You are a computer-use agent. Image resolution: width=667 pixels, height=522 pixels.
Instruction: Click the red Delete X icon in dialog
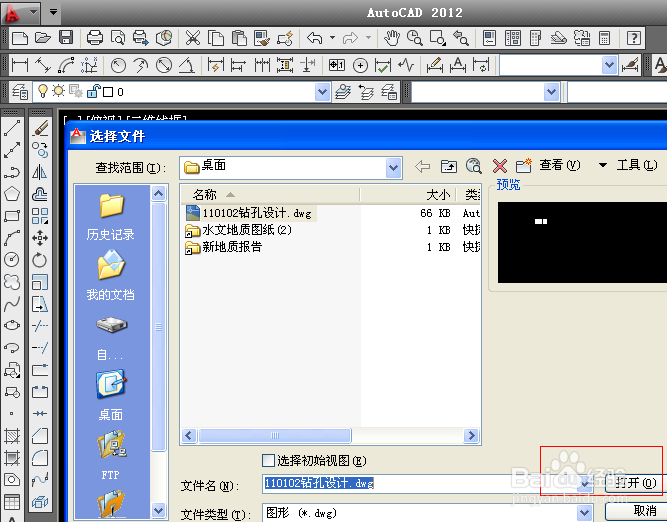pyautogui.click(x=500, y=166)
